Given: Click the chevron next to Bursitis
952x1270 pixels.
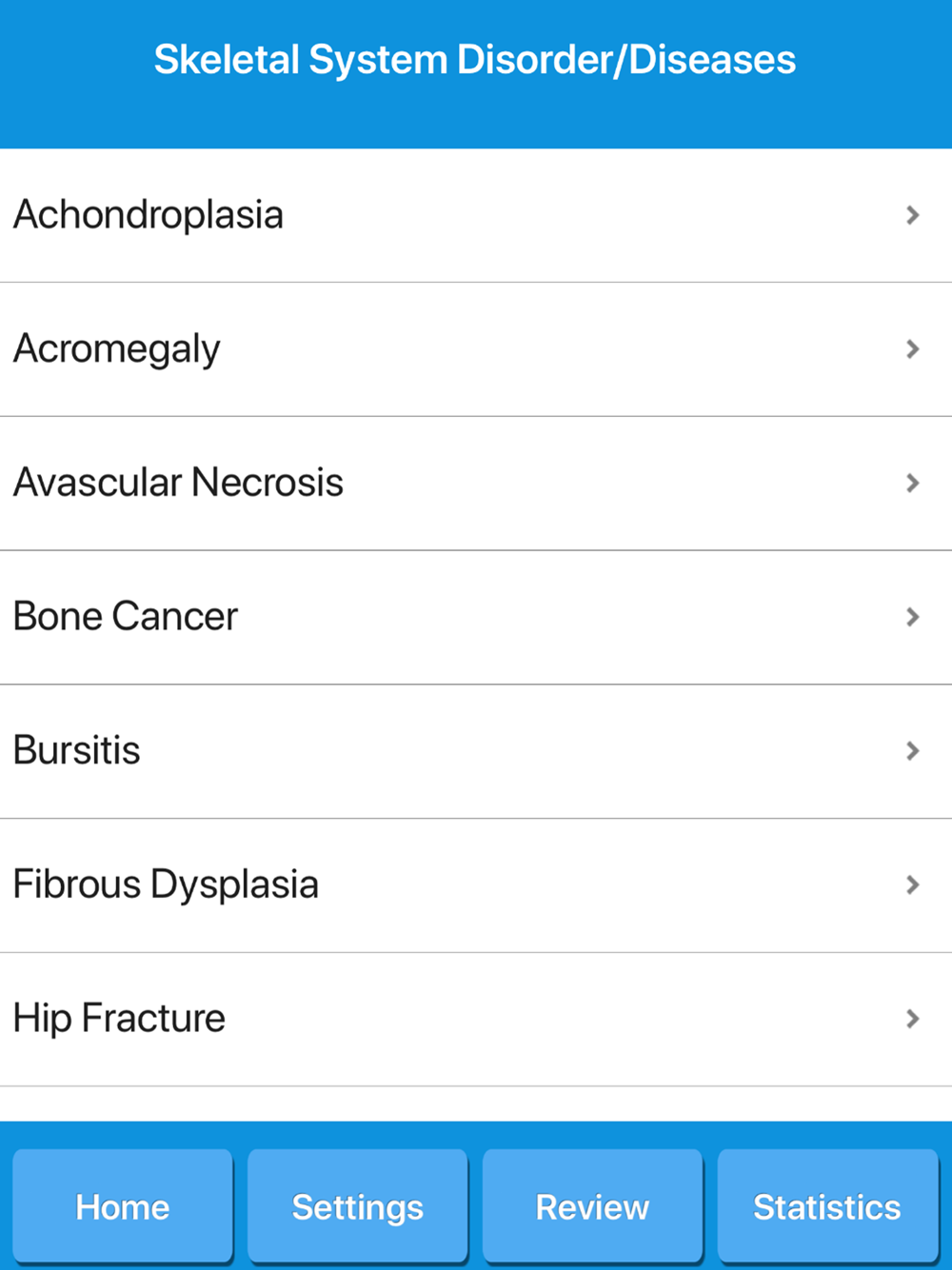Looking at the screenshot, I should [x=912, y=751].
